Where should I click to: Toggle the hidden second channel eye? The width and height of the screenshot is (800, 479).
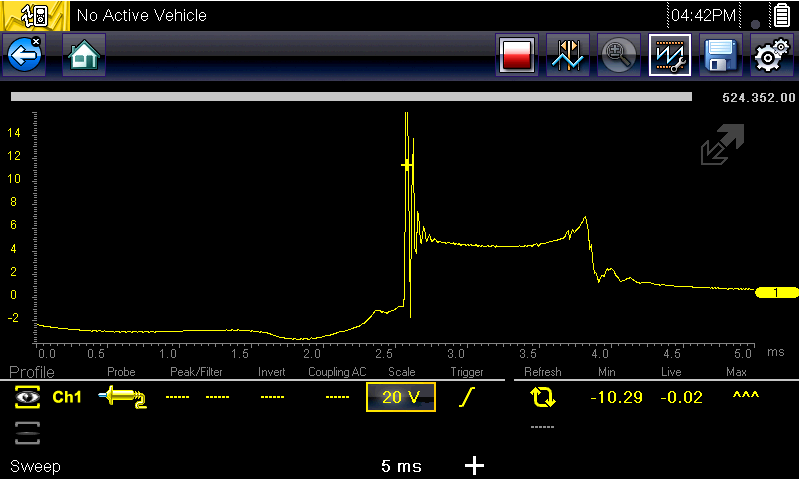tap(28, 434)
